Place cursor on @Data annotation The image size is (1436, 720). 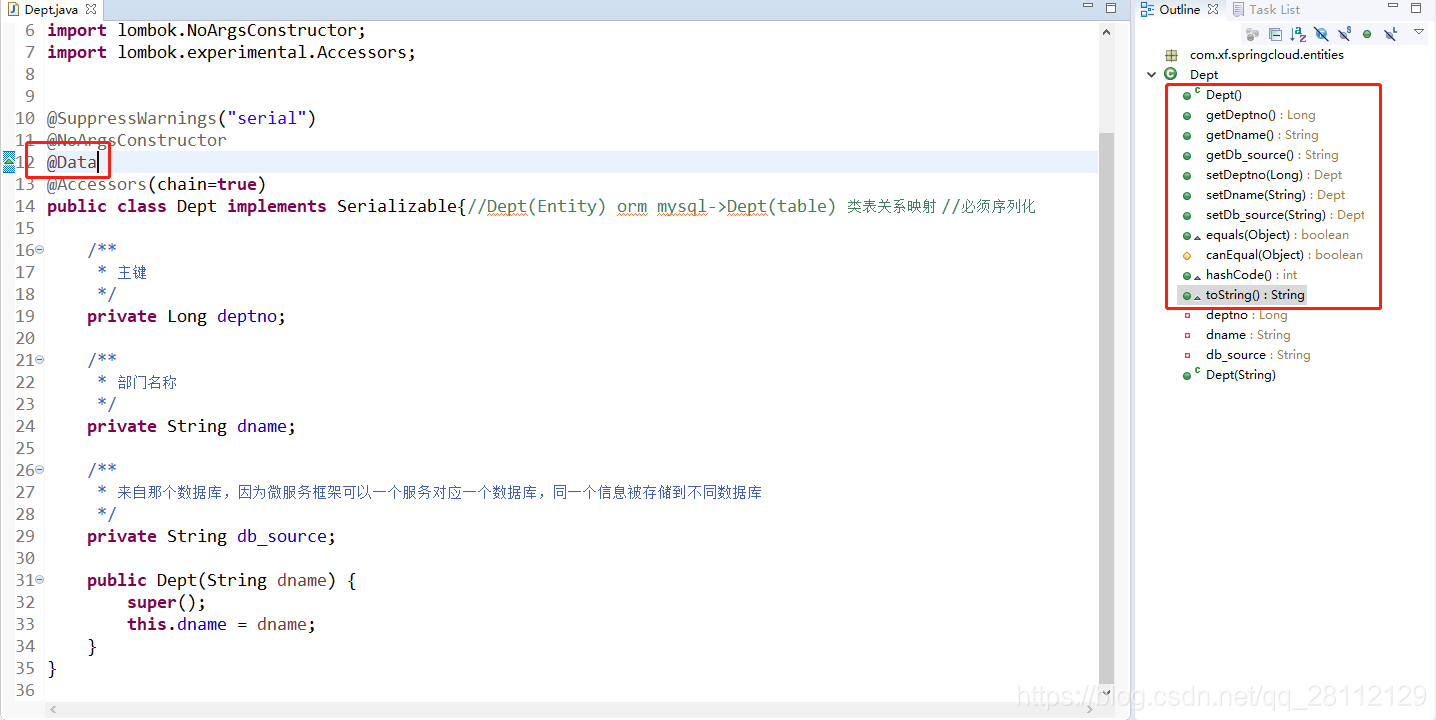[x=72, y=162]
